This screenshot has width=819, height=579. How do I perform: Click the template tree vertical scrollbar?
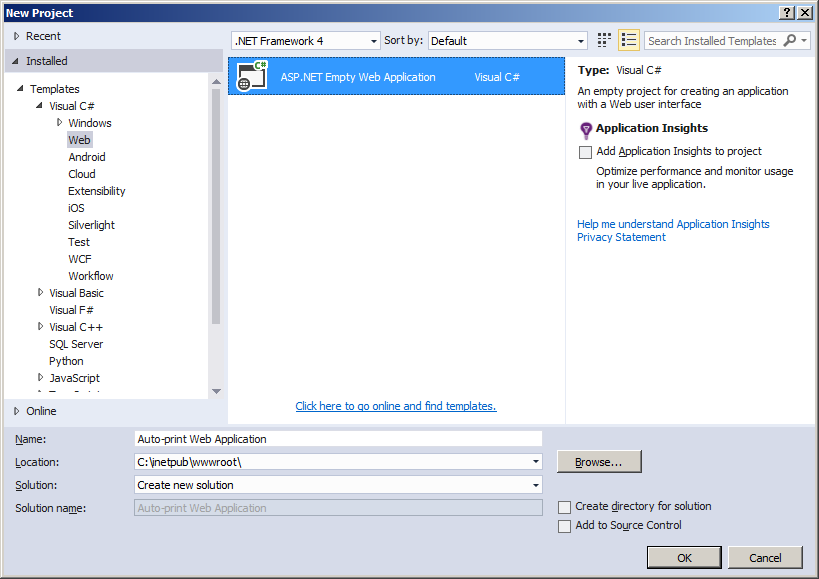coord(216,200)
